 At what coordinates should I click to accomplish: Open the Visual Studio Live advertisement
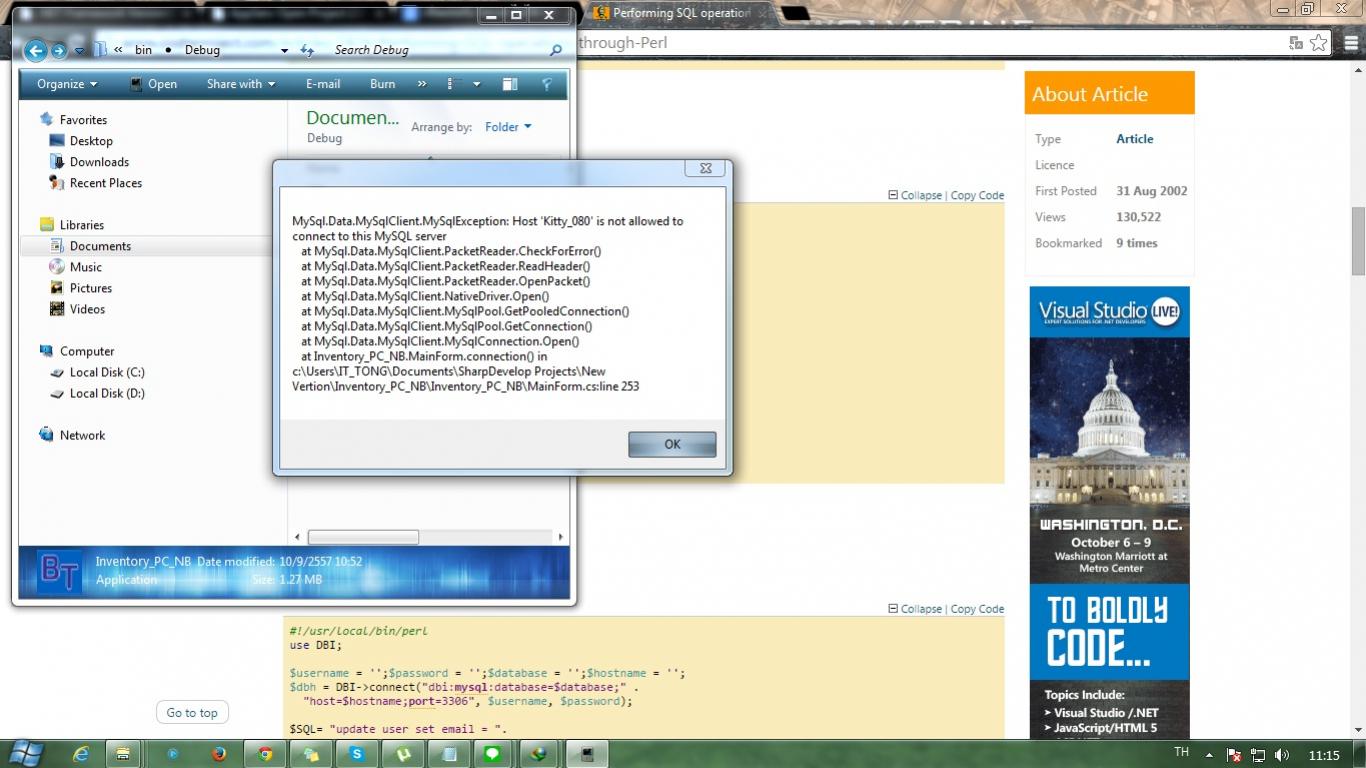1110,512
